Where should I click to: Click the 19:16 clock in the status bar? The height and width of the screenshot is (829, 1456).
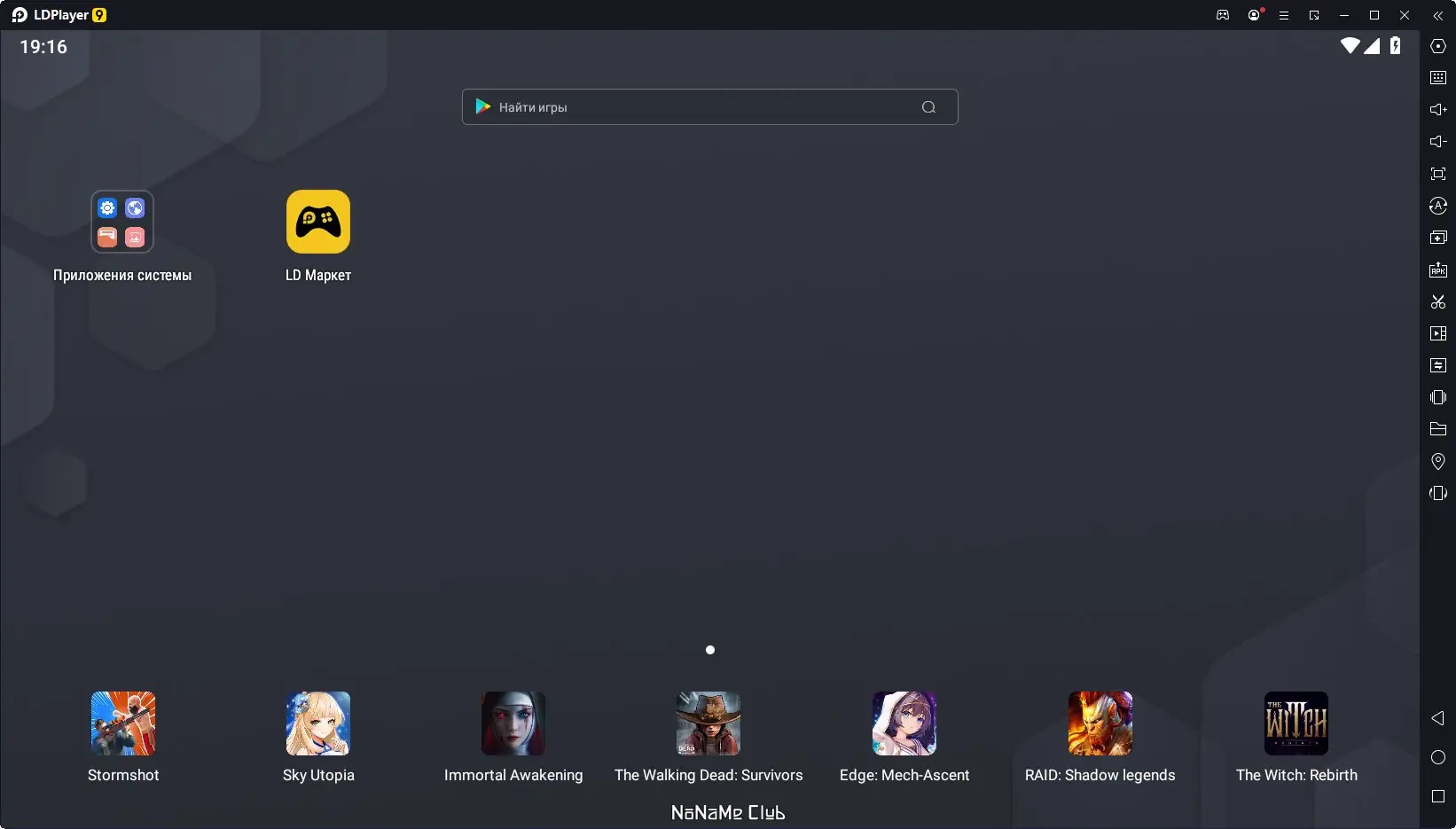coord(43,47)
